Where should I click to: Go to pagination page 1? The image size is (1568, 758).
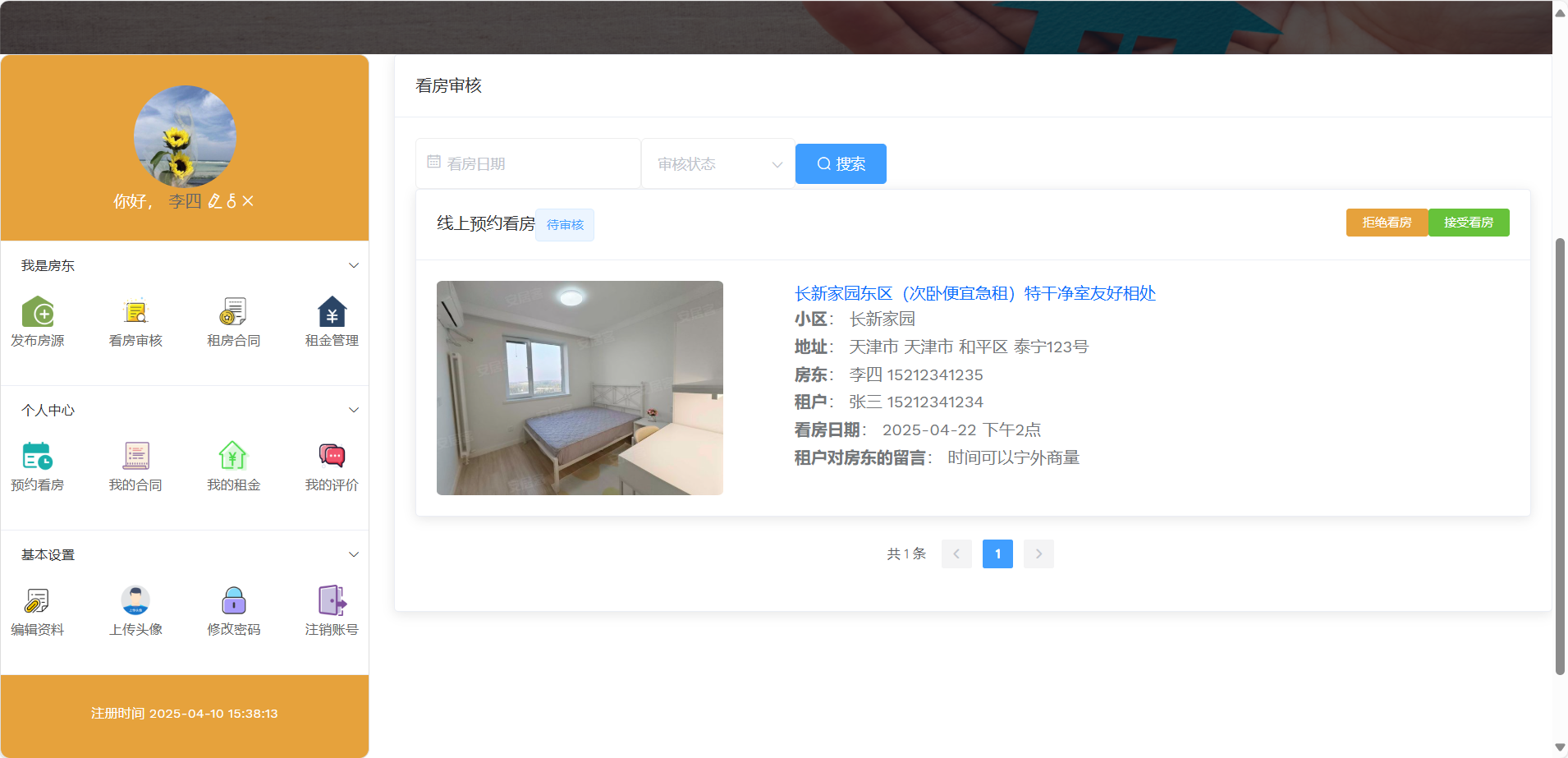(x=997, y=554)
